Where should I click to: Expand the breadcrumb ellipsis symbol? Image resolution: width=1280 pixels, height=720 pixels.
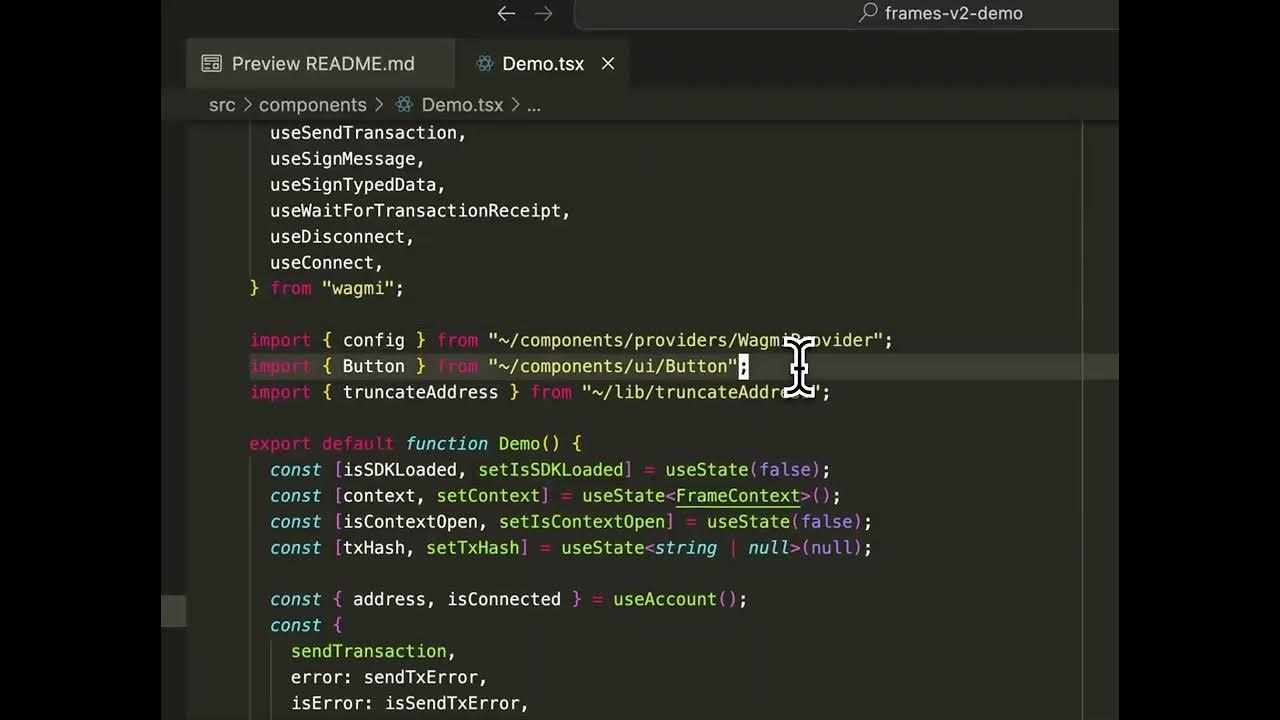coord(534,105)
